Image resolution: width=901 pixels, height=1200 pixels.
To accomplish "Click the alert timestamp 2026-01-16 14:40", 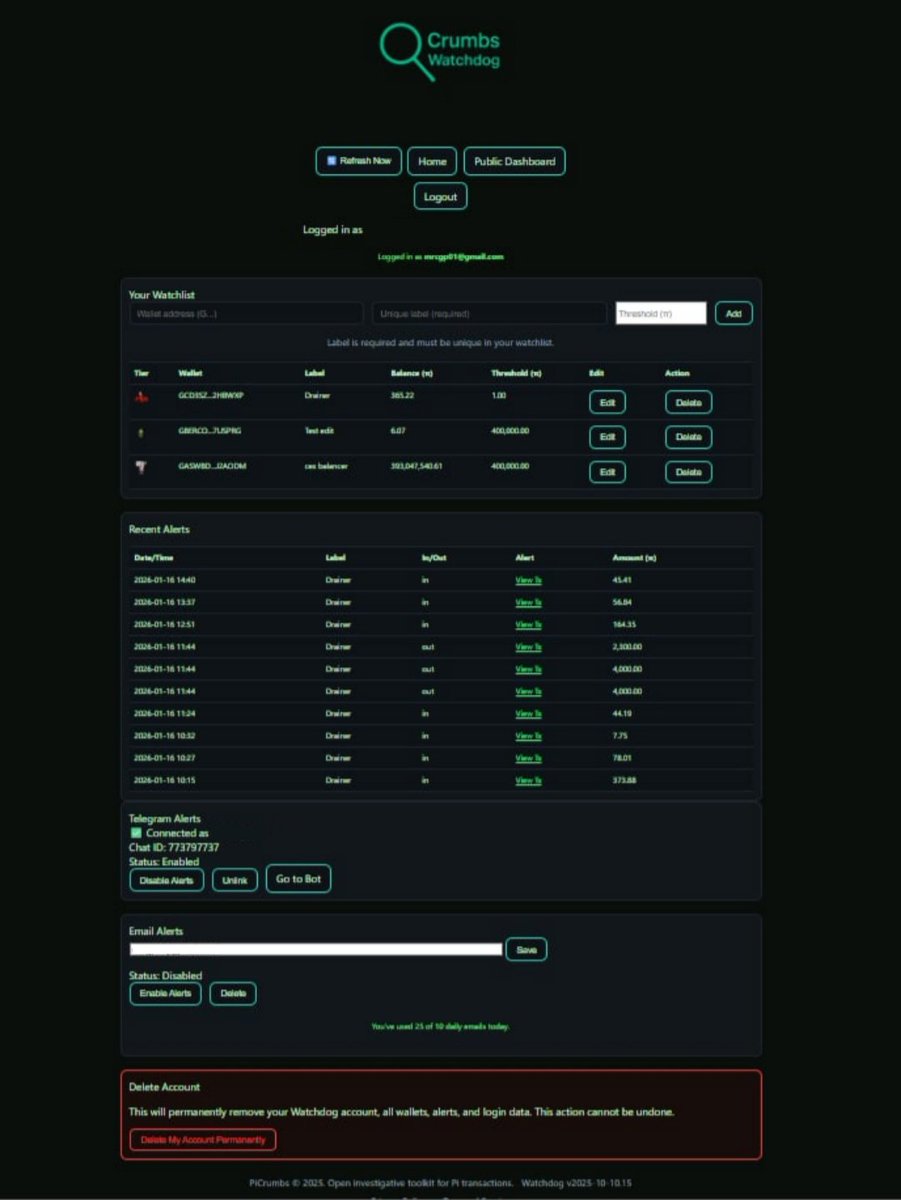I will (165, 580).
